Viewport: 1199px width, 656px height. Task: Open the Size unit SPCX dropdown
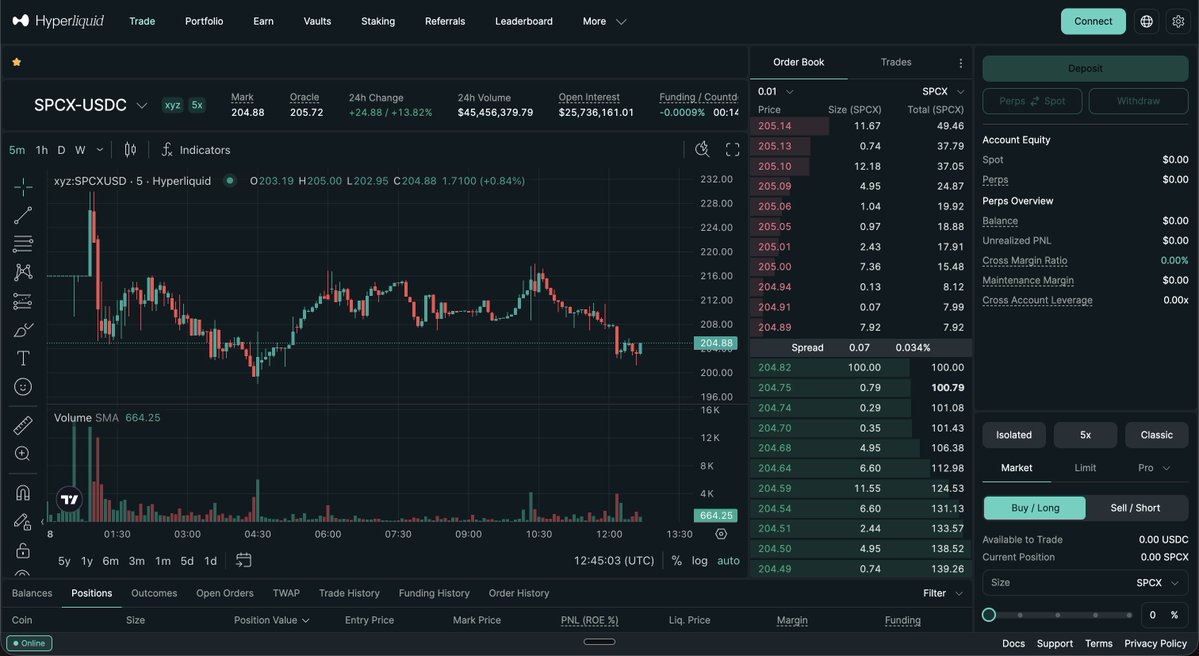(1158, 583)
